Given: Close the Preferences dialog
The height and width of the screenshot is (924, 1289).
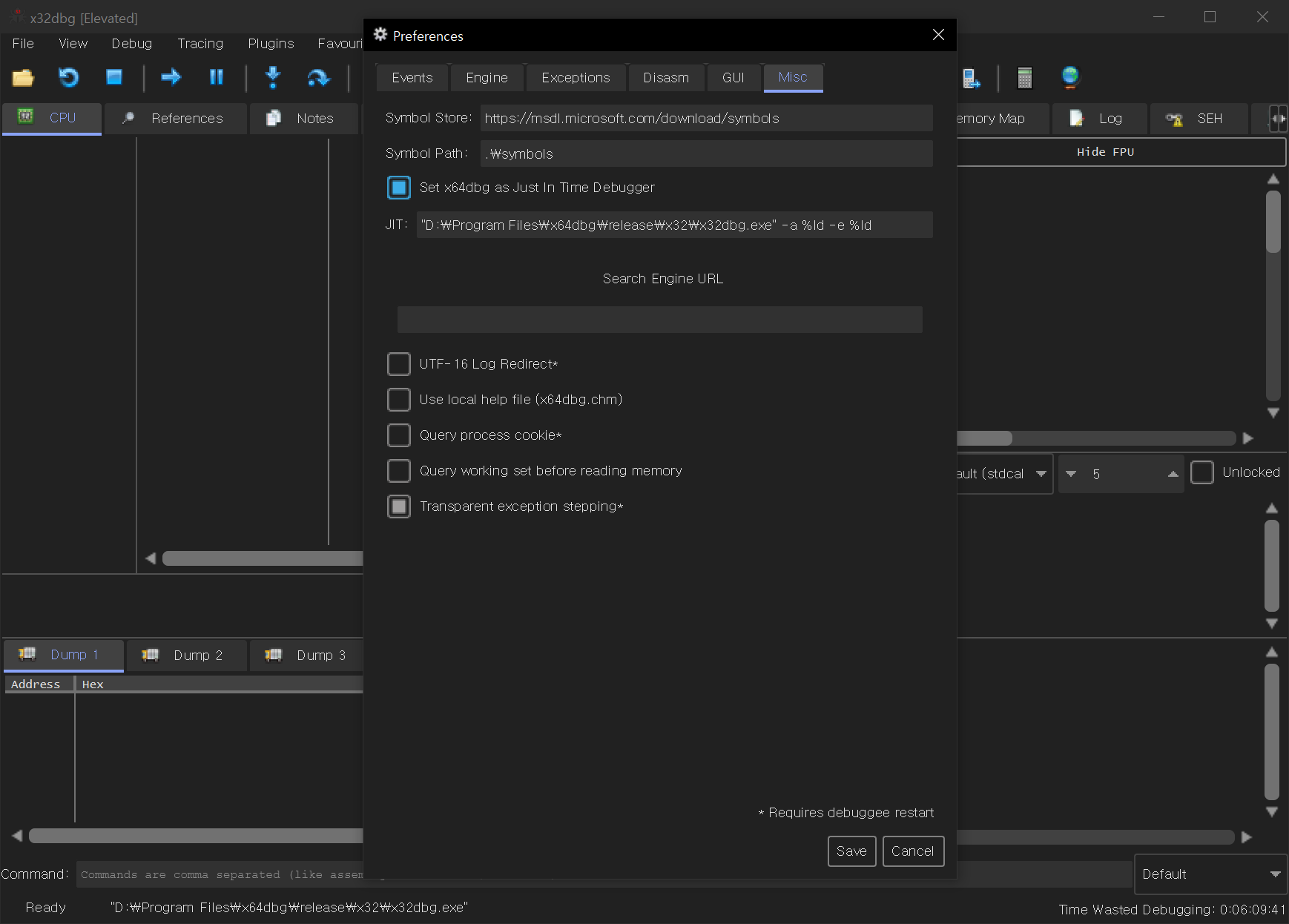Looking at the screenshot, I should [x=938, y=35].
